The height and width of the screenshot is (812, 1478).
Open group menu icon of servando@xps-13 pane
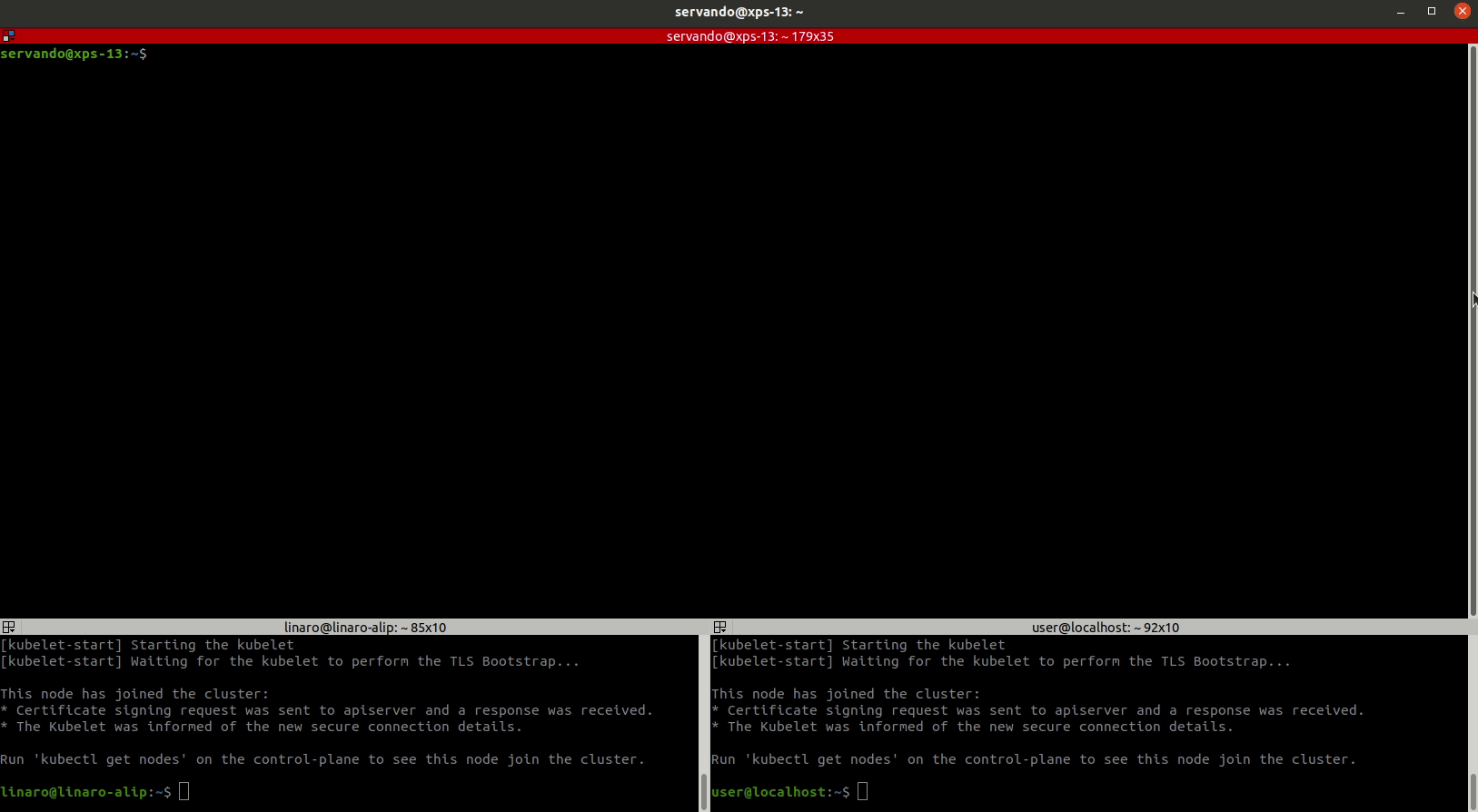pos(8,36)
